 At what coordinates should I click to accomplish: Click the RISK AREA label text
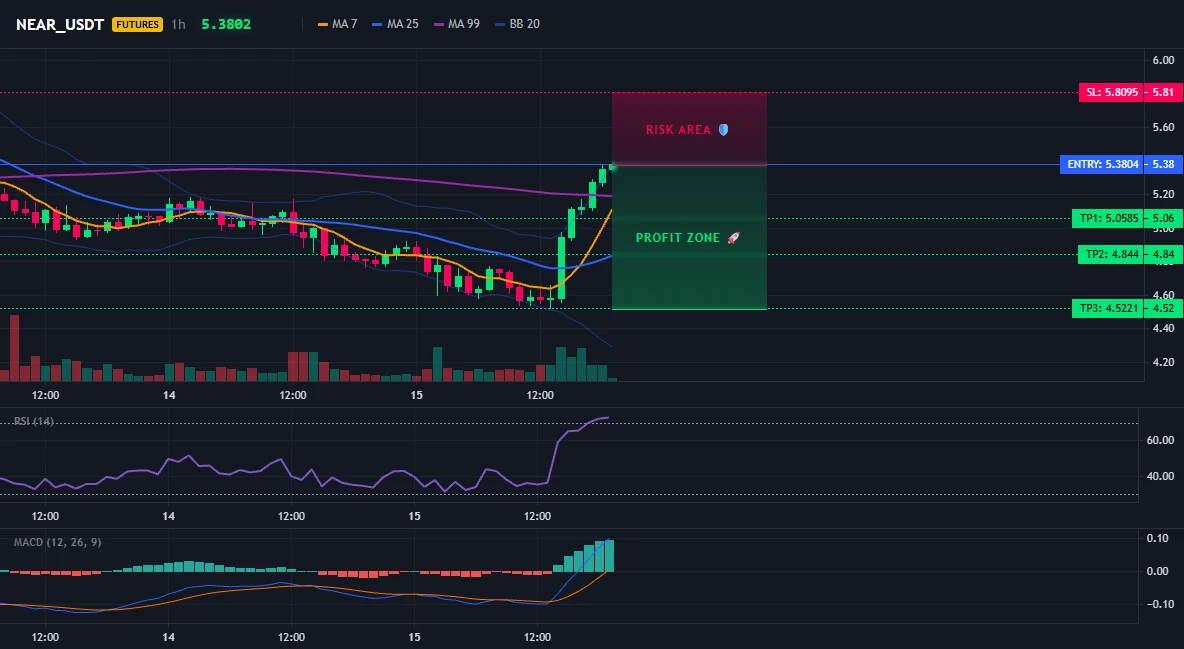click(678, 130)
